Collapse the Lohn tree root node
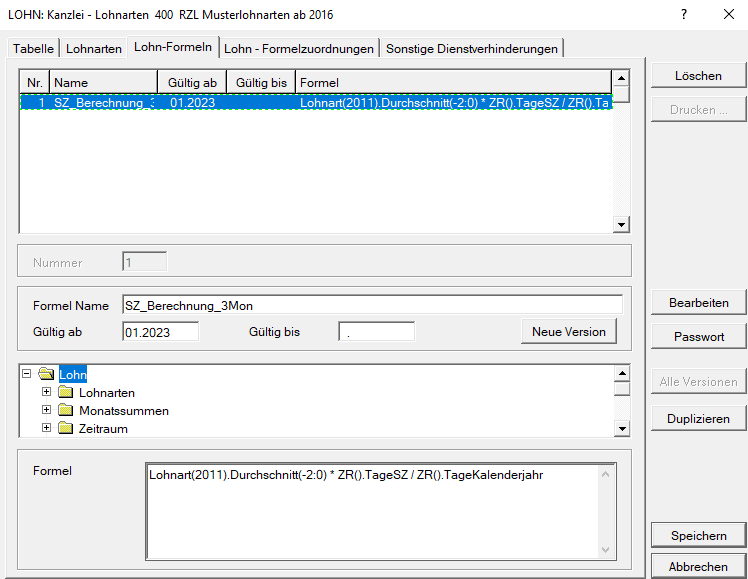This screenshot has height=579, width=748. pos(27,375)
